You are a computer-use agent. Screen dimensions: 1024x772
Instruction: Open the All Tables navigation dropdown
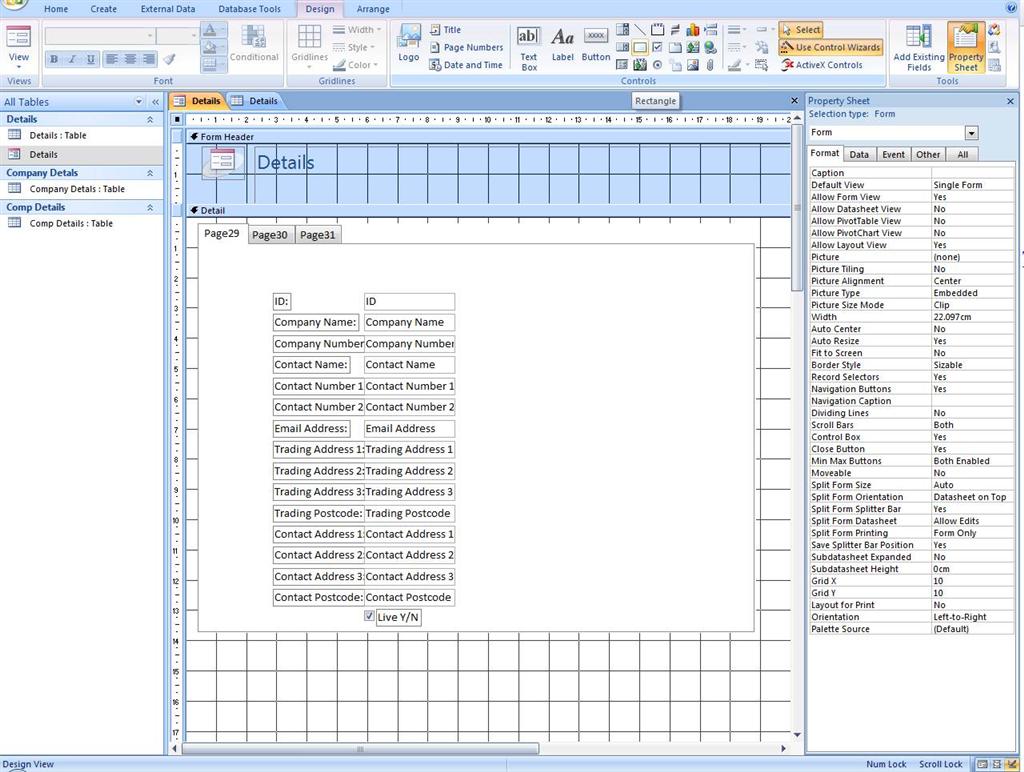[138, 101]
